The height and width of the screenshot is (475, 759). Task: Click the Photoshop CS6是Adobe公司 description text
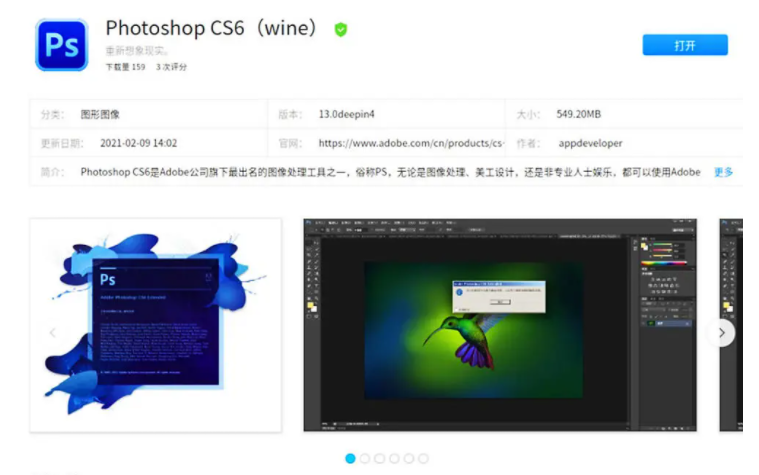pyautogui.click(x=390, y=172)
